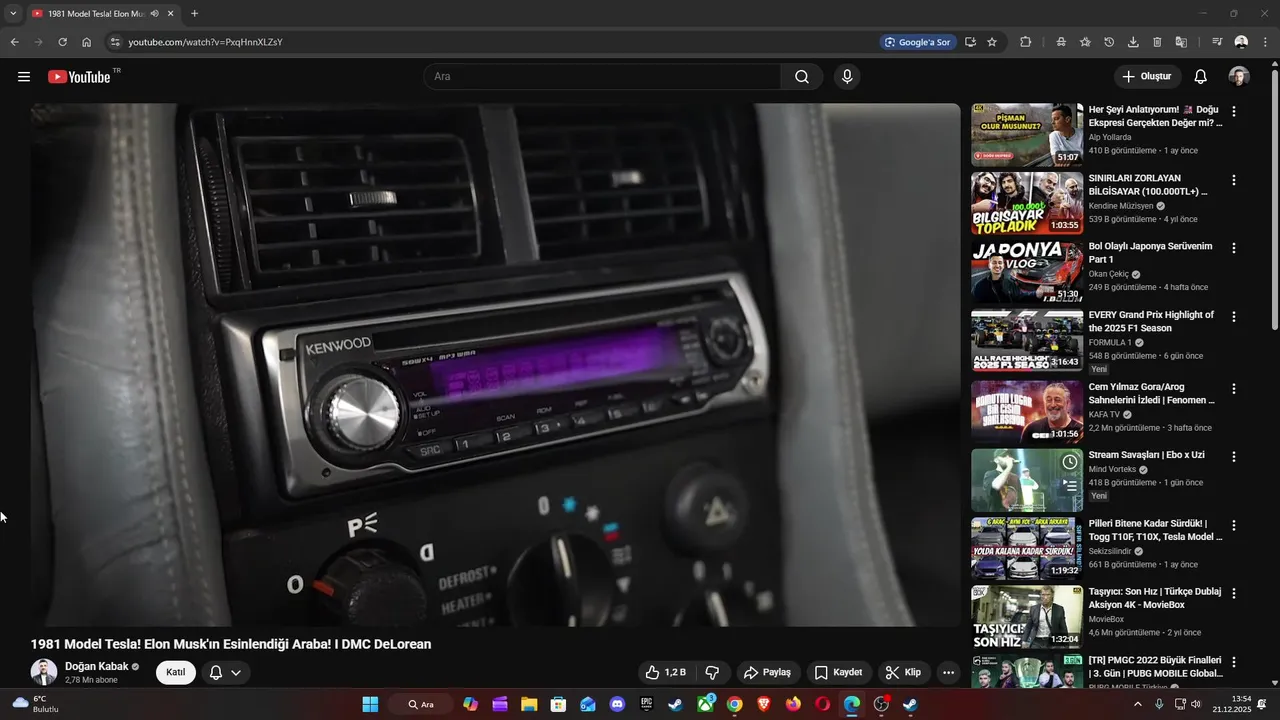The width and height of the screenshot is (1280, 720).
Task: Open the tab search chevron
Action: click(x=13, y=14)
